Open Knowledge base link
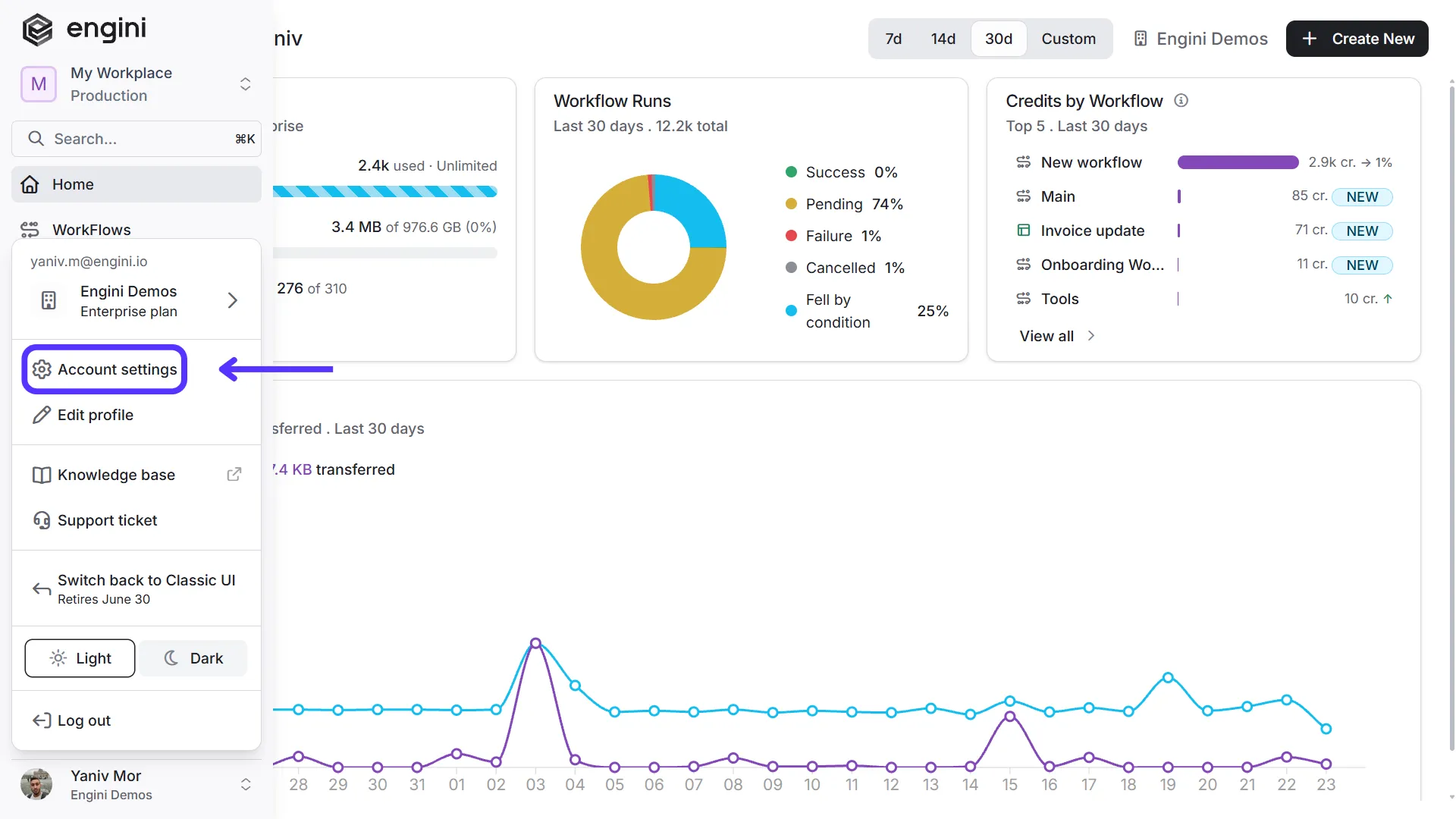Image resolution: width=1456 pixels, height=819 pixels. [136, 475]
